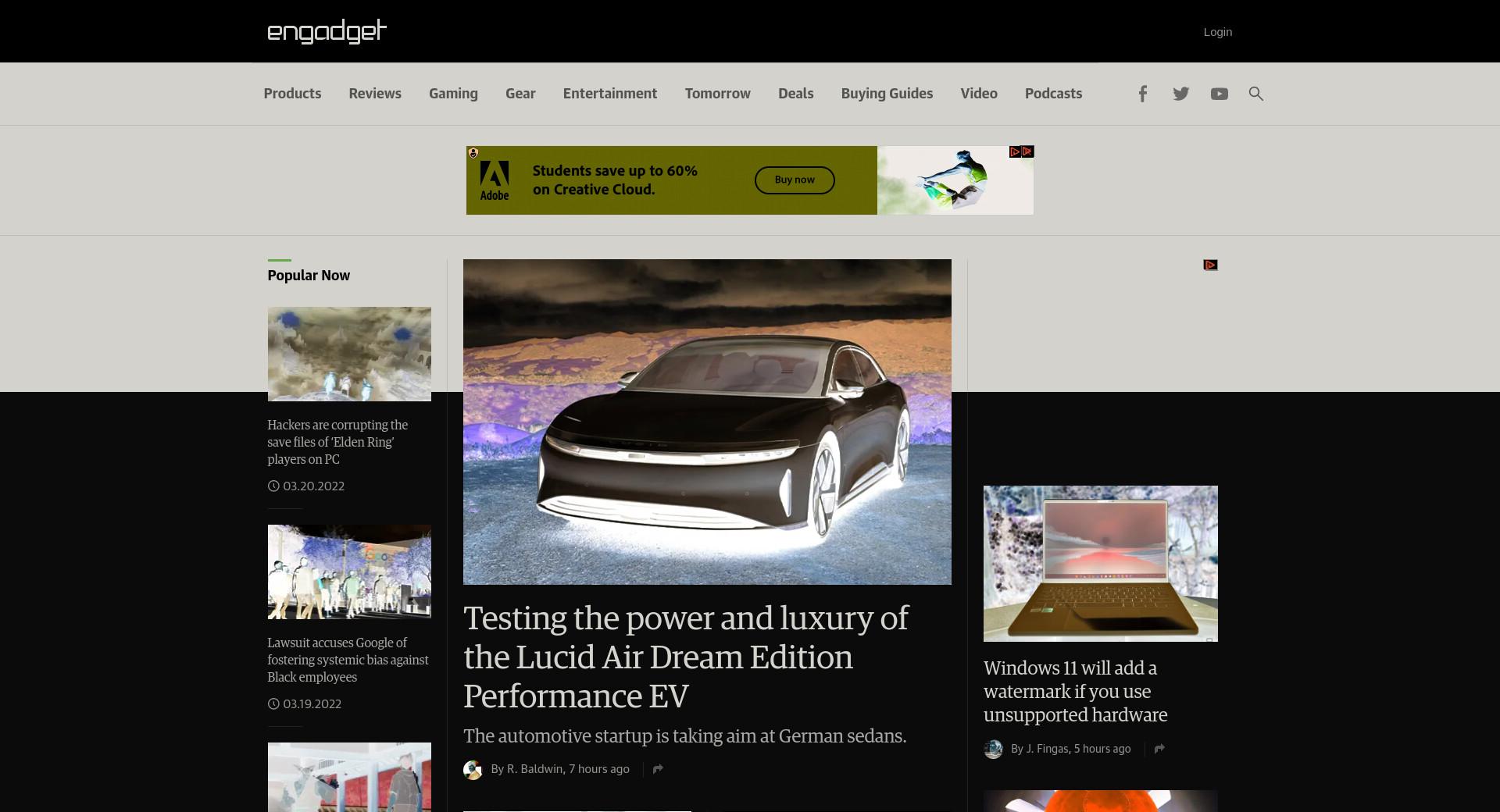Click the Elden Ring article thumbnail
Screen dimensions: 1500x812
pyautogui.click(x=349, y=354)
